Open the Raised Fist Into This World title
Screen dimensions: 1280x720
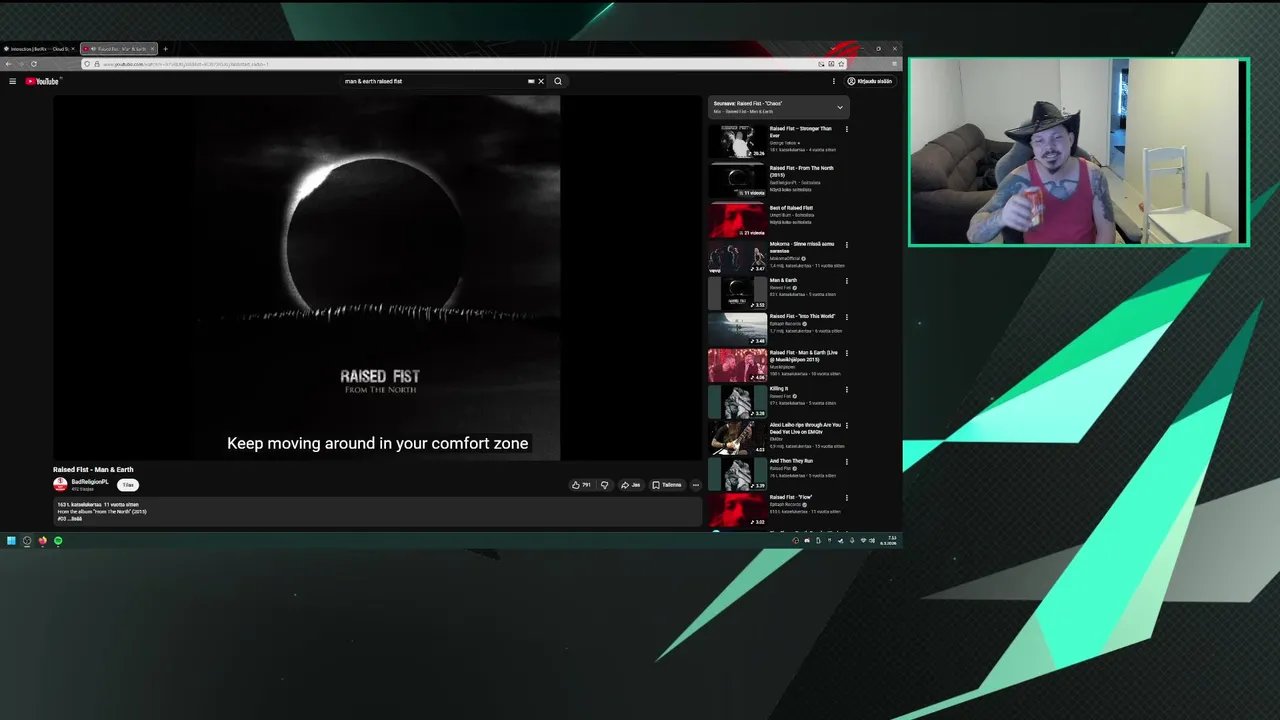coord(802,316)
